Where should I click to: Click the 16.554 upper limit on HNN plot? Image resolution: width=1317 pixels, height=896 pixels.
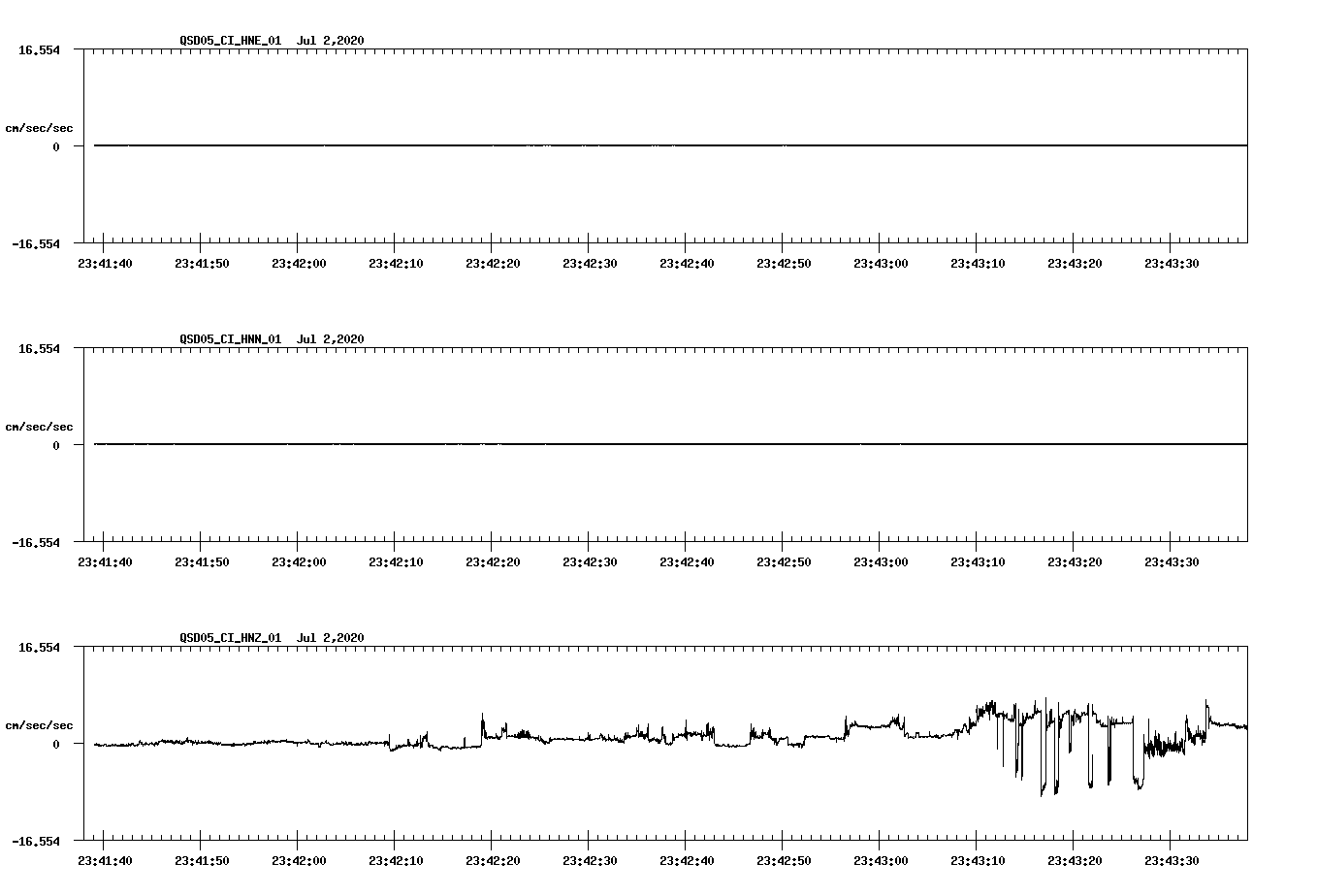pyautogui.click(x=39, y=348)
